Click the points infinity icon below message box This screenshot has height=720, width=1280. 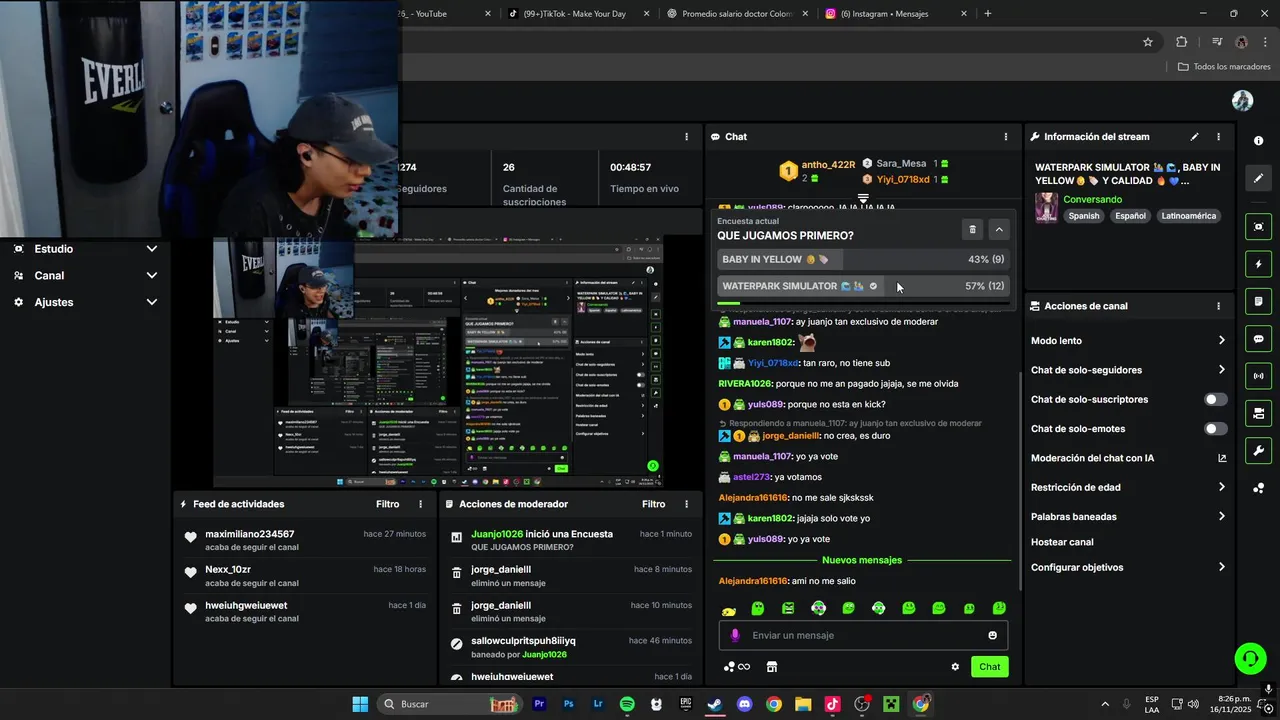[737, 667]
